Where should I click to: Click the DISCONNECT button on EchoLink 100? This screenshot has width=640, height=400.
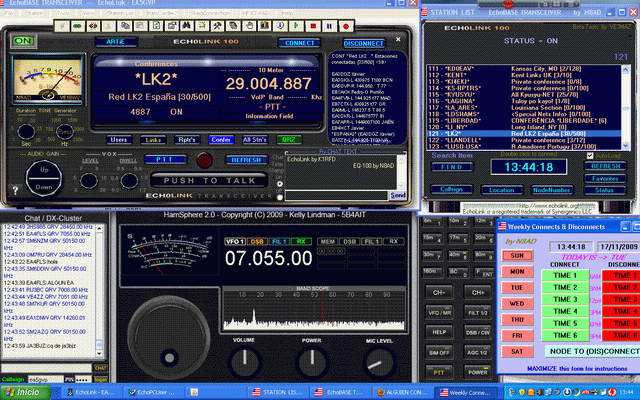point(364,43)
